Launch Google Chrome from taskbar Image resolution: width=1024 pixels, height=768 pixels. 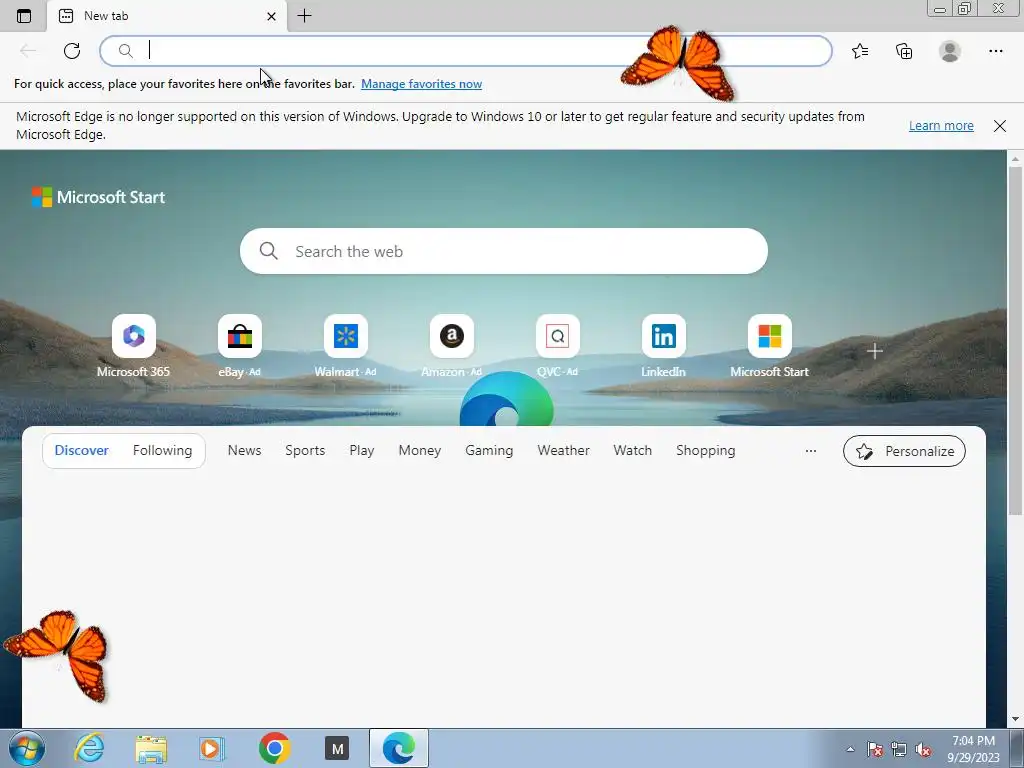click(274, 748)
